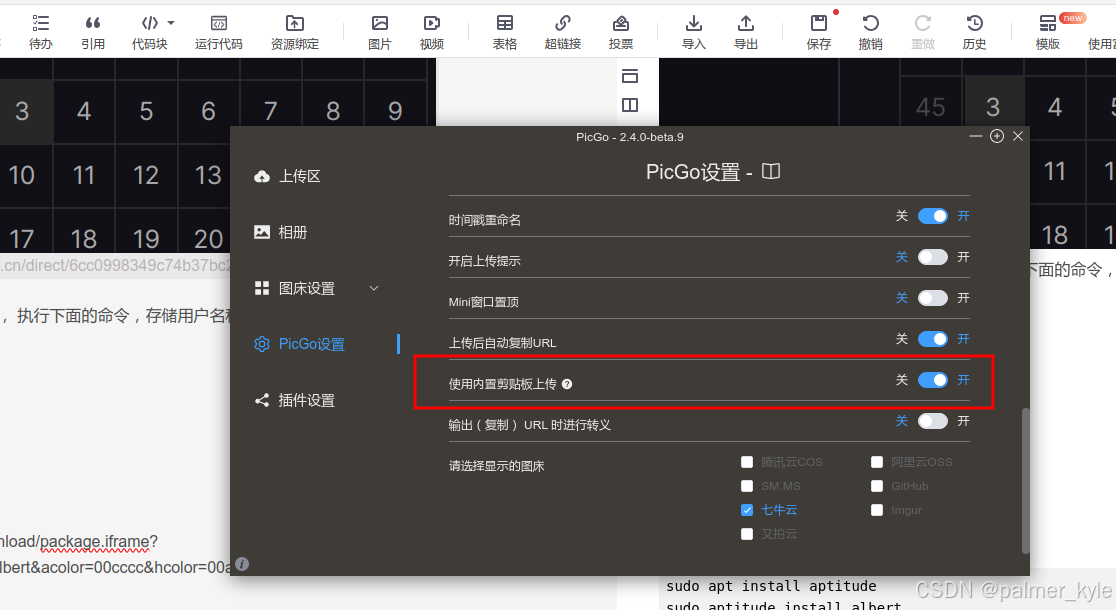Click the single-pane layout icon in the editor
This screenshot has width=1116, height=610.
coord(630,76)
